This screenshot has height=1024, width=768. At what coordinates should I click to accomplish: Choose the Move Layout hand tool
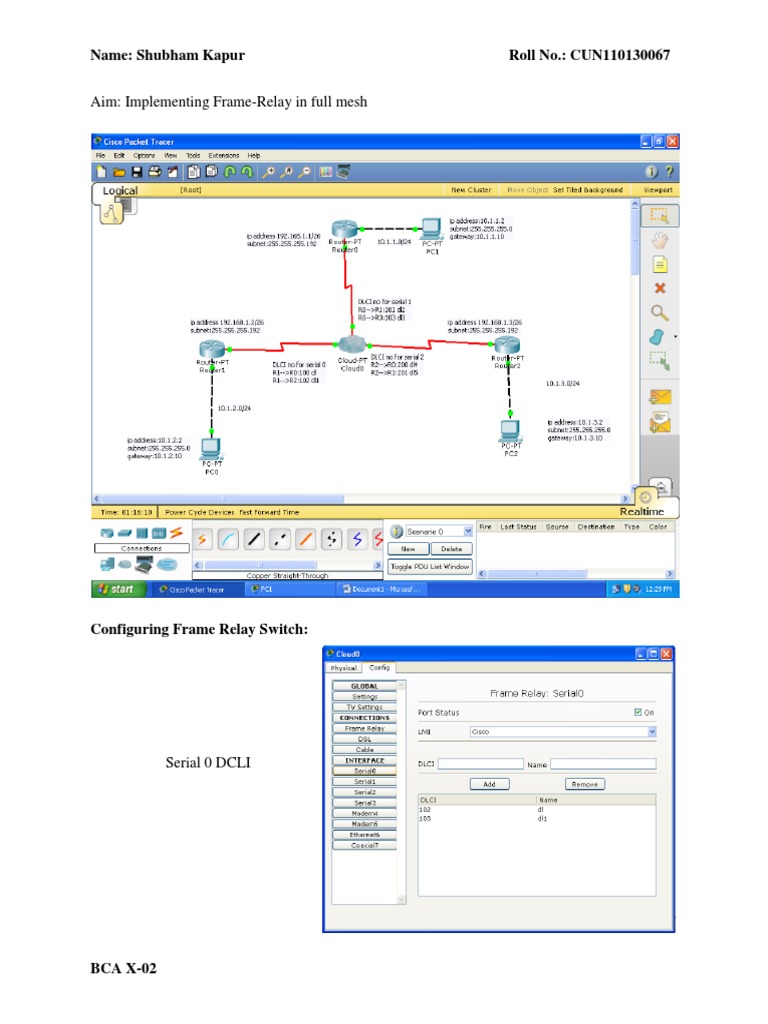[x=660, y=240]
